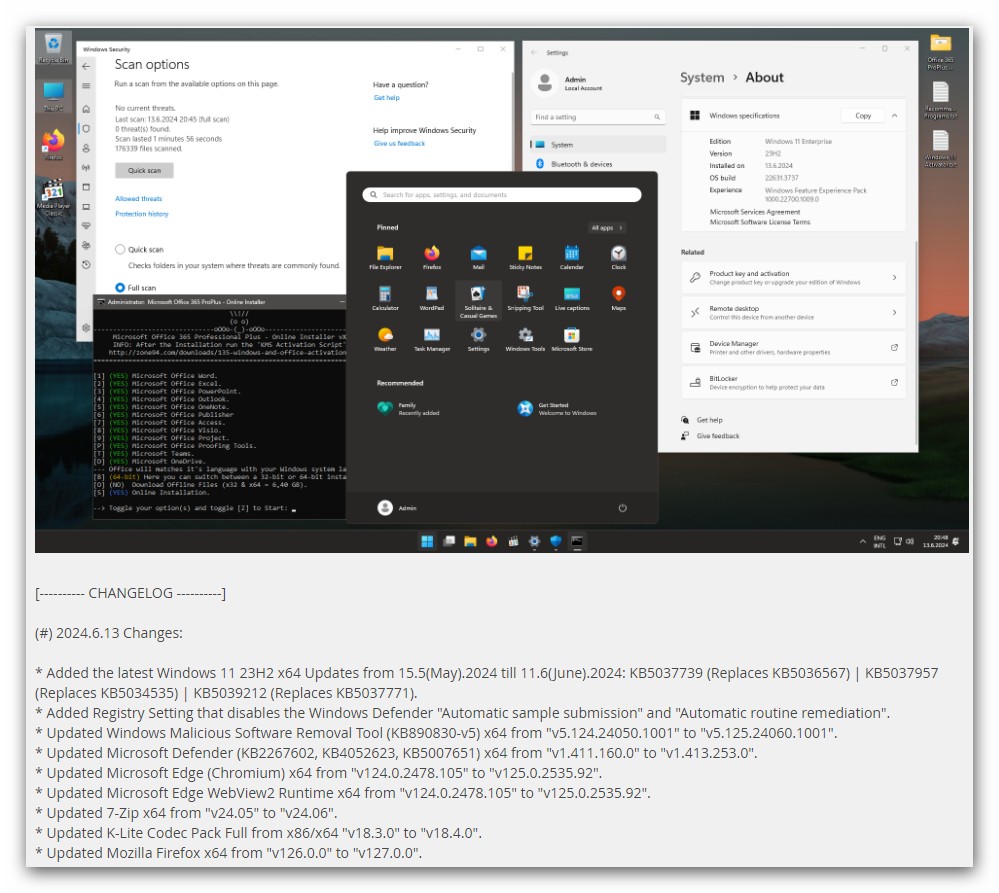This screenshot has width=999, height=893.
Task: Copy Windows specifications
Action: click(x=863, y=115)
